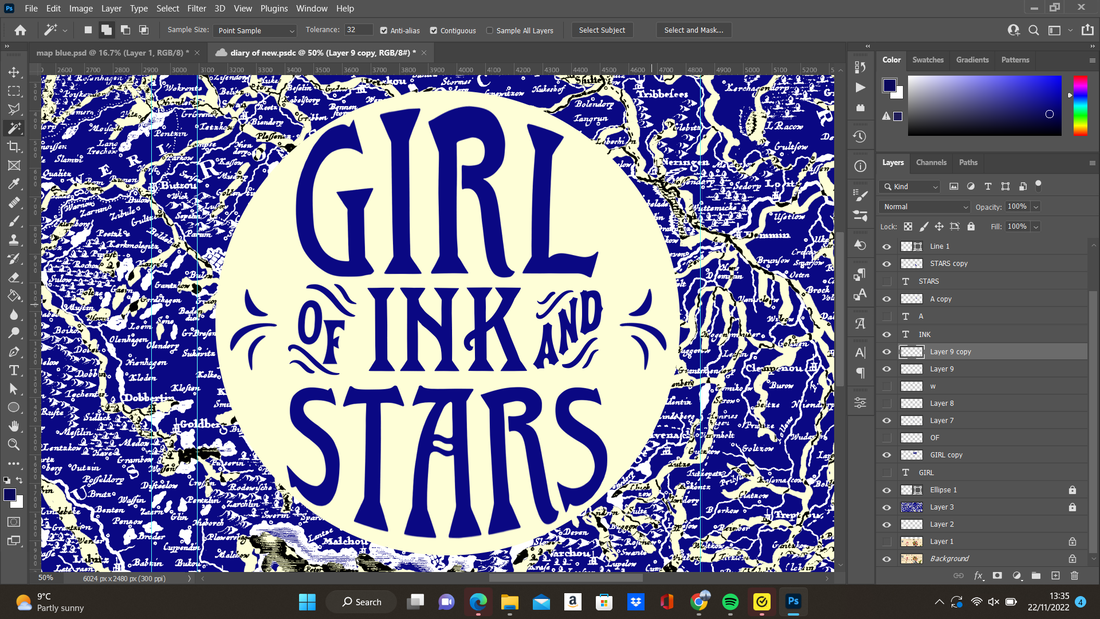This screenshot has width=1100, height=619.
Task: Hide the Line 1 layer
Action: click(887, 246)
